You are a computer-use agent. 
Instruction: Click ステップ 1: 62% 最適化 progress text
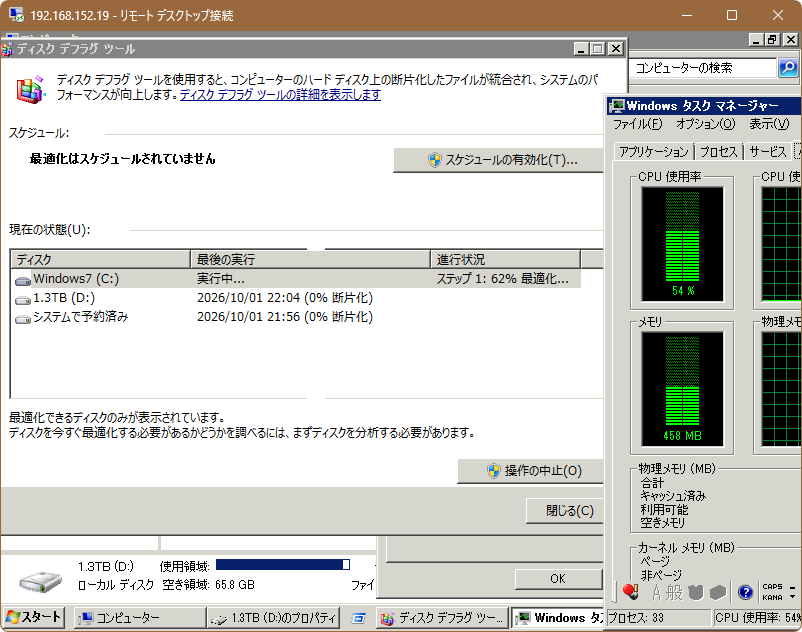tap(502, 279)
